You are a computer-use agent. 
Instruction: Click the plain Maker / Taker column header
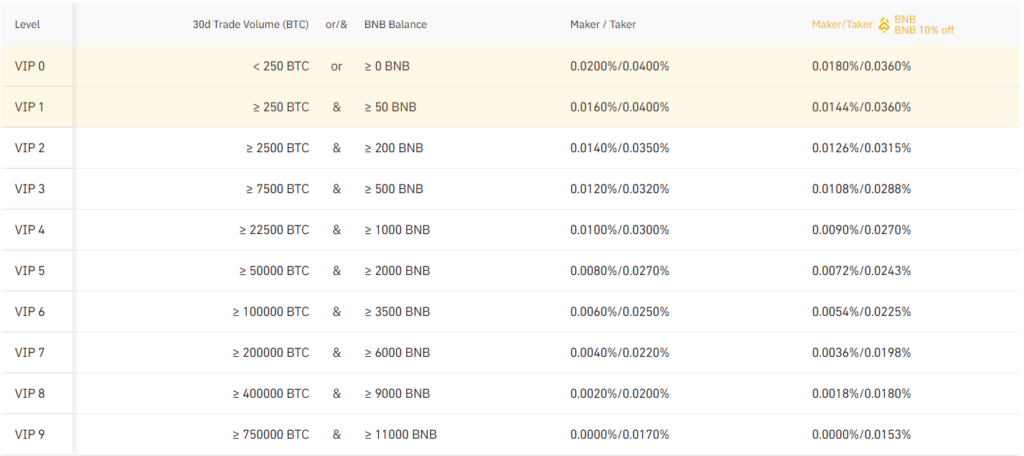pyautogui.click(x=603, y=24)
